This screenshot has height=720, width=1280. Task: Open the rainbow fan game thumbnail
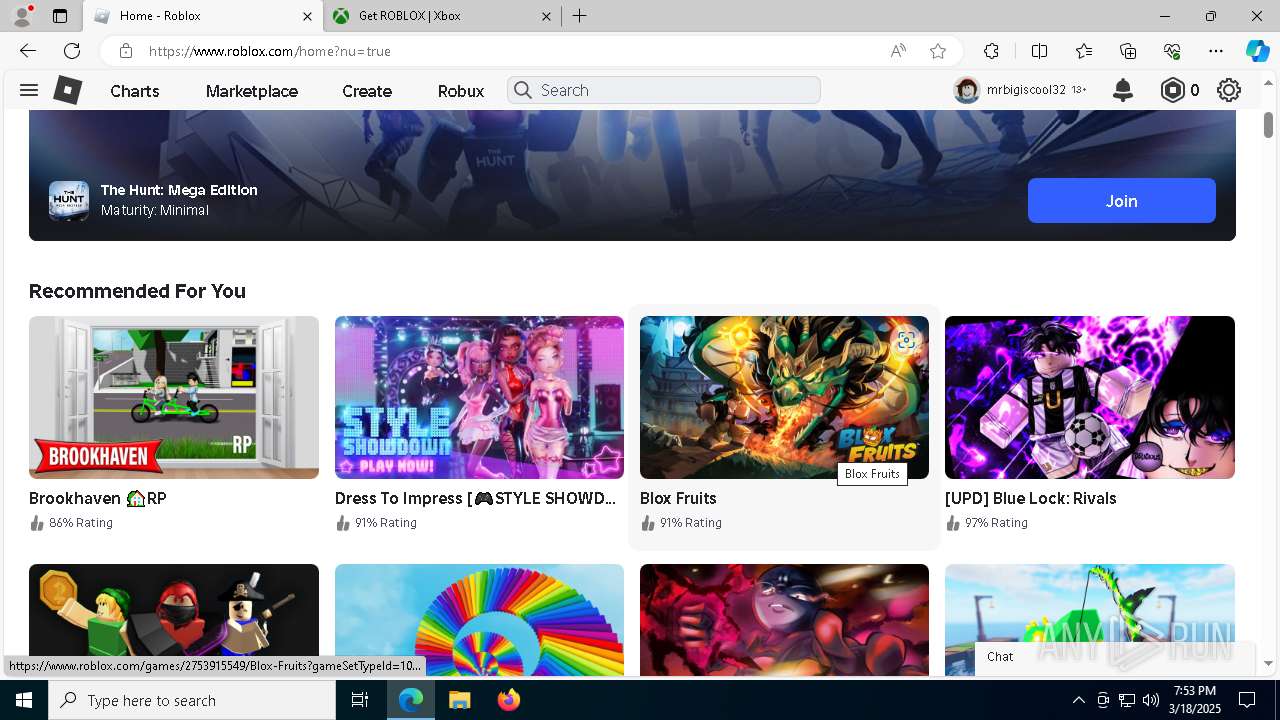pos(479,620)
